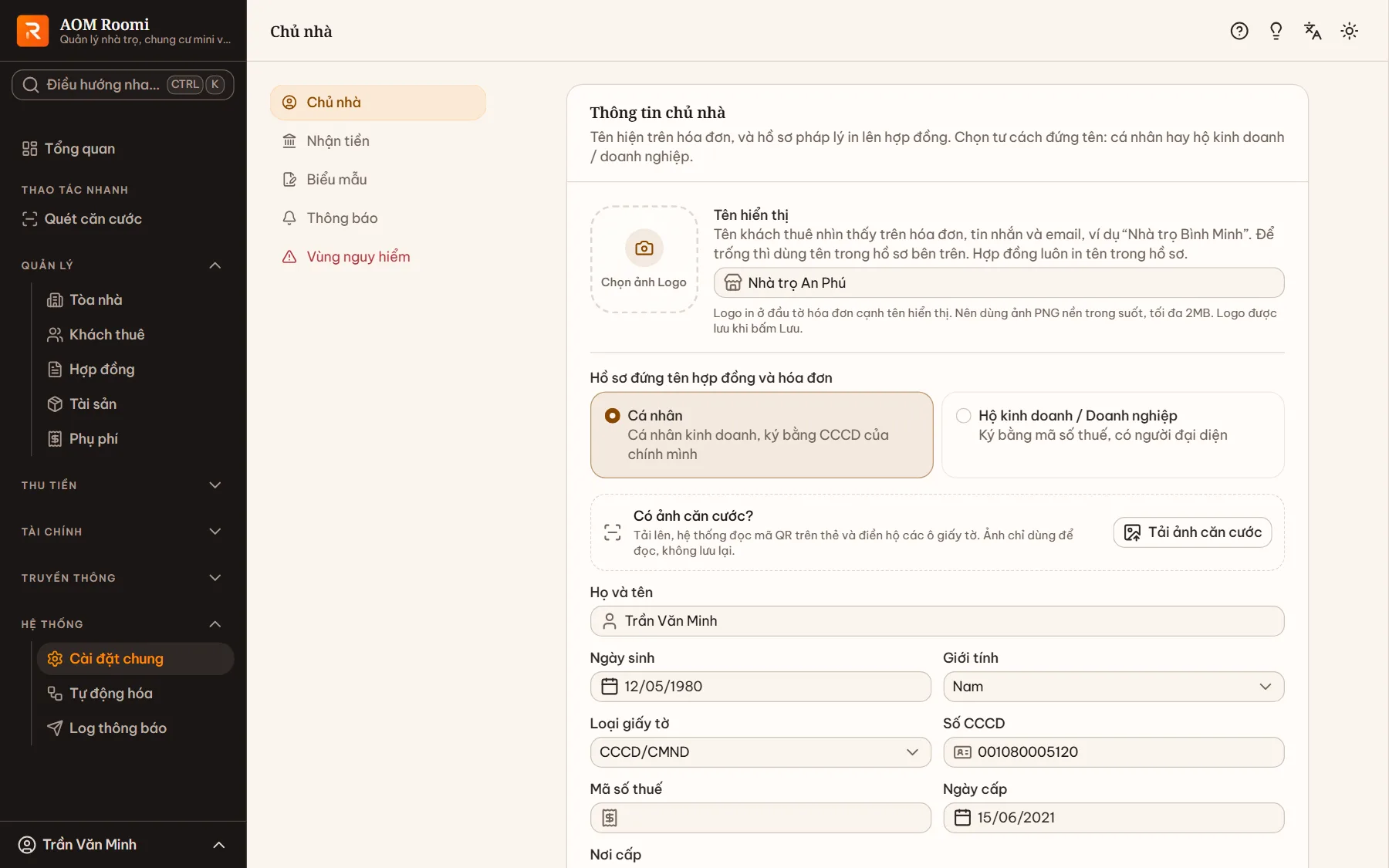The image size is (1389, 868).
Task: Select Hộ kinh doanh / Doanh nghiệp radio
Action: tap(964, 416)
